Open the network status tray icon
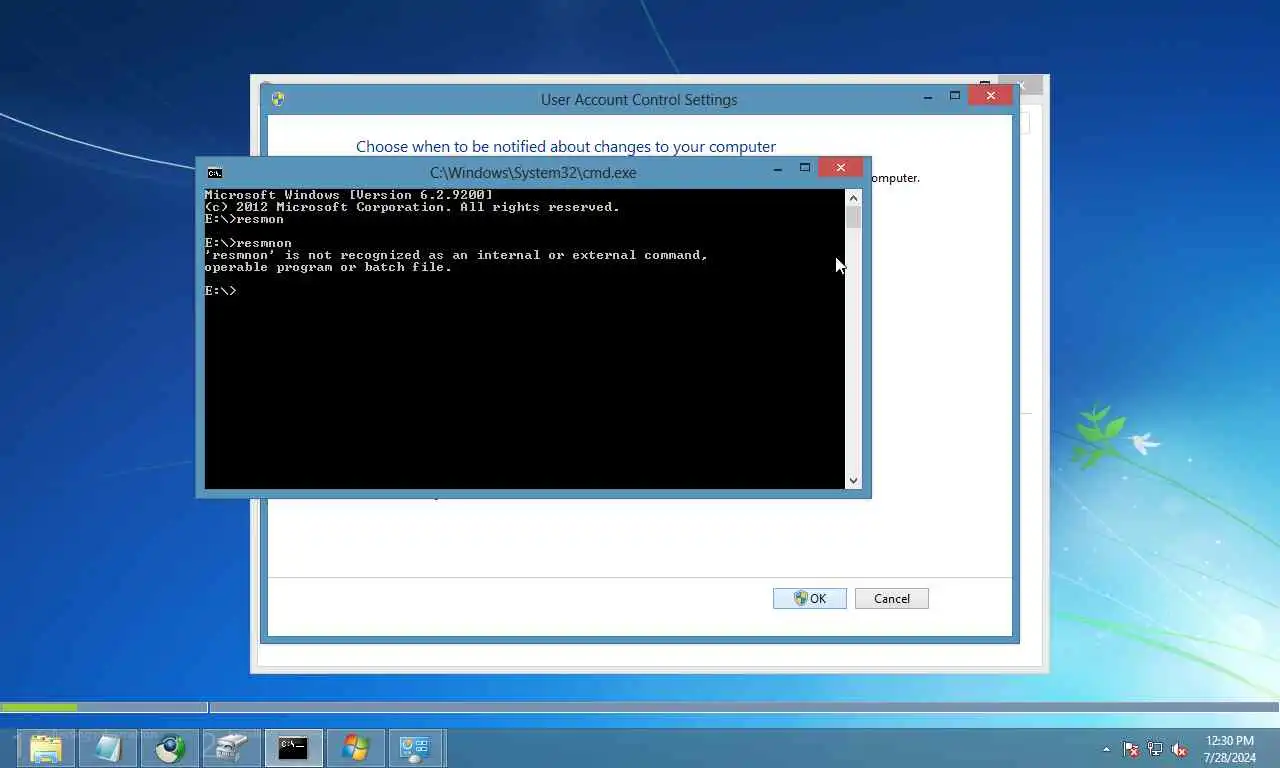Viewport: 1280px width, 768px height. click(1155, 748)
